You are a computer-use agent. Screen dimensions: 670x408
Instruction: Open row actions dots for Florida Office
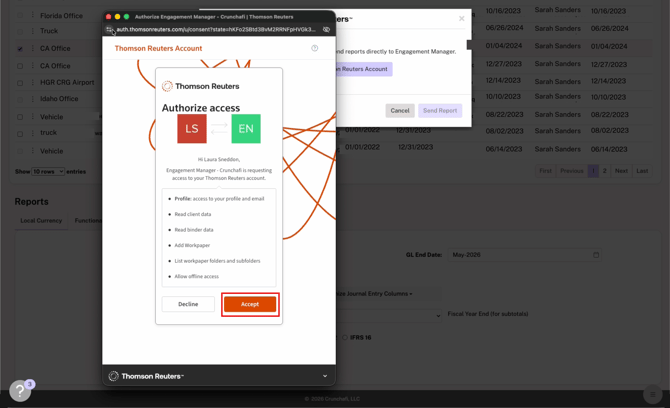[x=32, y=15]
